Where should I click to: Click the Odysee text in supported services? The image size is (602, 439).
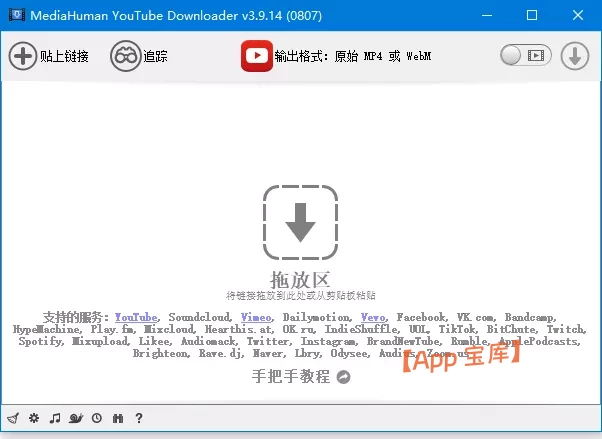click(350, 353)
